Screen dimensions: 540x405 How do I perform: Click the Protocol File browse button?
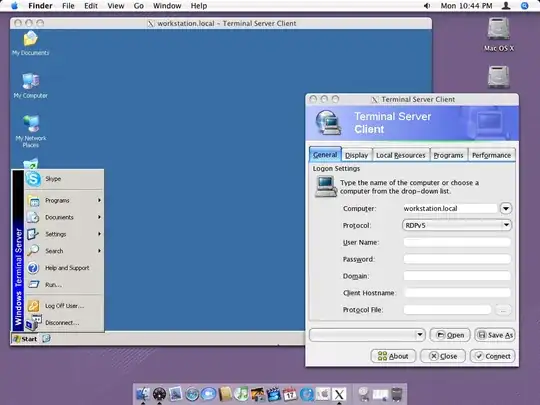pyautogui.click(x=503, y=310)
